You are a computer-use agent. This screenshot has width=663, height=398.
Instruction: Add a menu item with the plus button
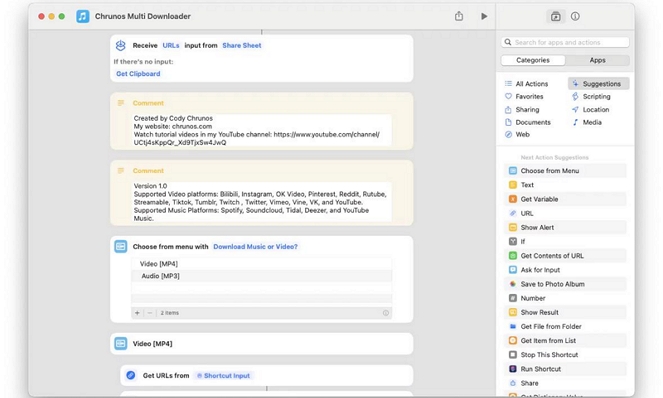coord(137,313)
